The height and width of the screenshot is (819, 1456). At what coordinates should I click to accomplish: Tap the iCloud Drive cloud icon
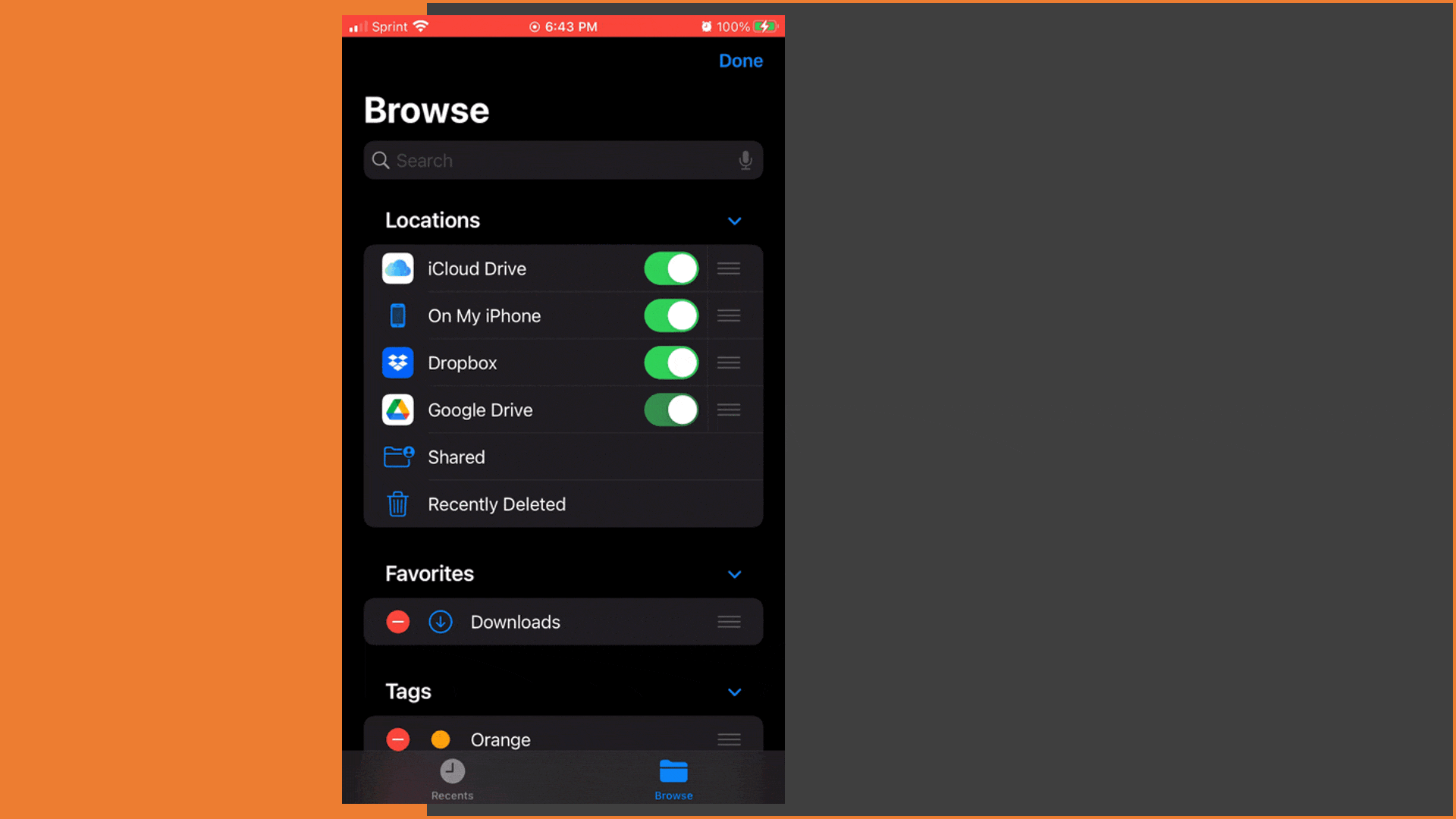(397, 268)
